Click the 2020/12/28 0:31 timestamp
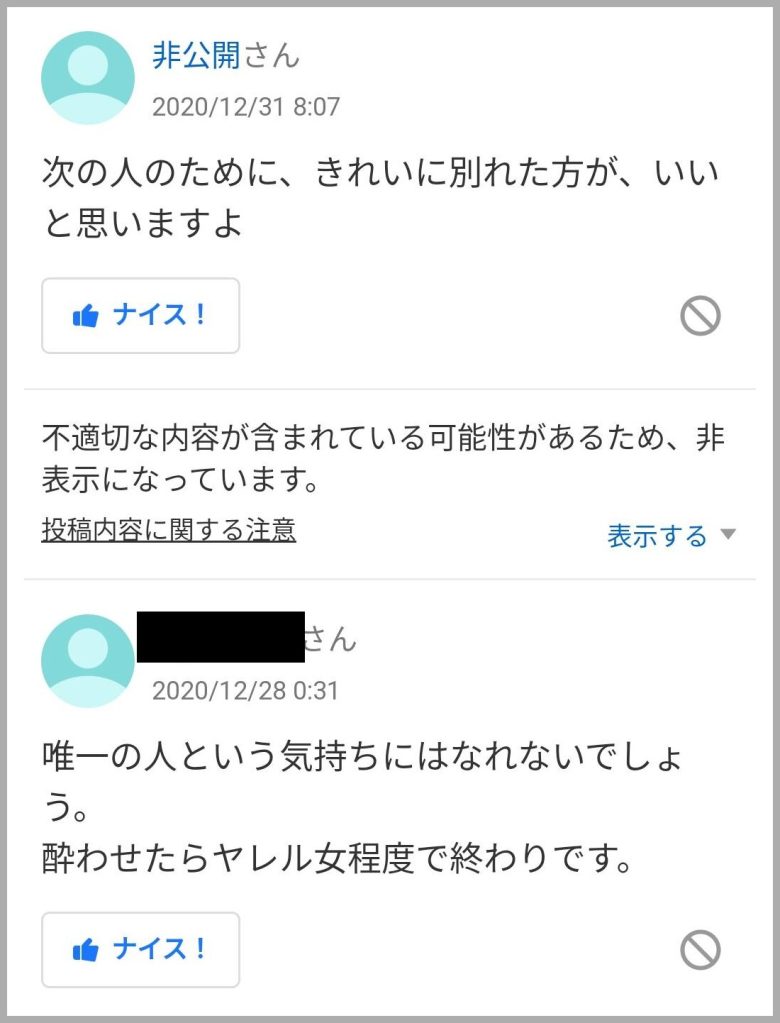The width and height of the screenshot is (780, 1023). (246, 691)
